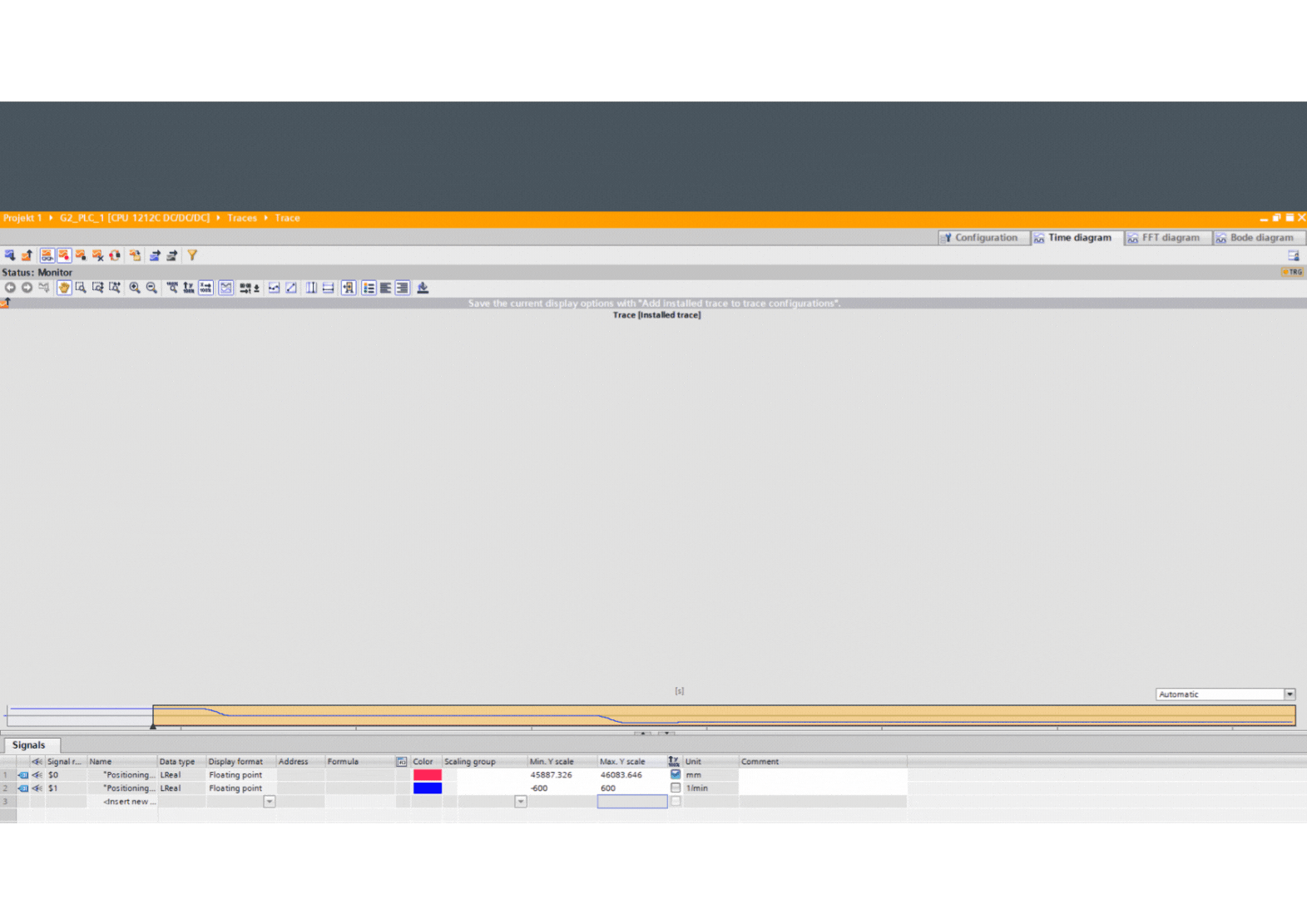Toggle the legend list icon

pos(369,288)
